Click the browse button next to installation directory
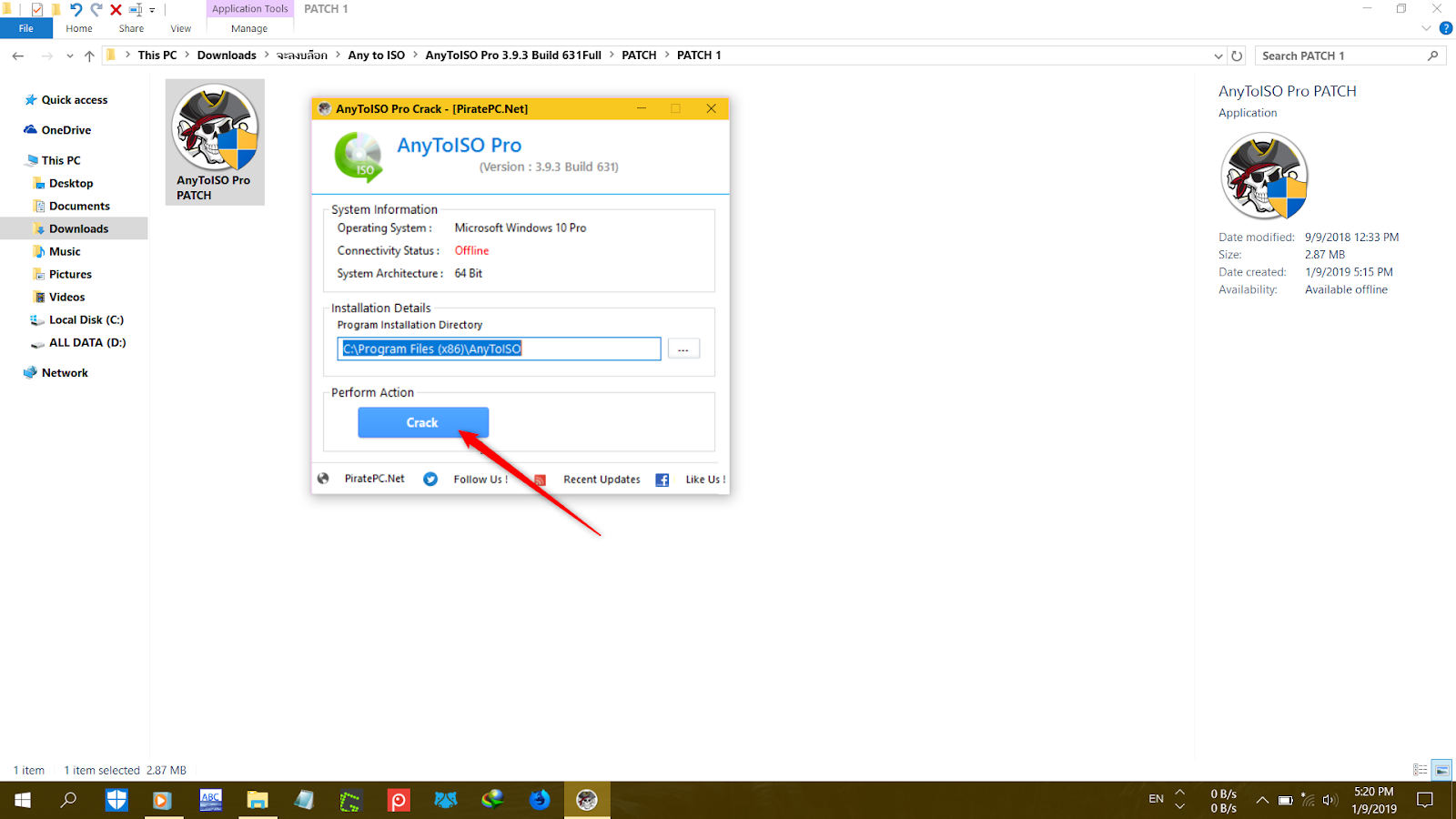1456x819 pixels. [682, 349]
